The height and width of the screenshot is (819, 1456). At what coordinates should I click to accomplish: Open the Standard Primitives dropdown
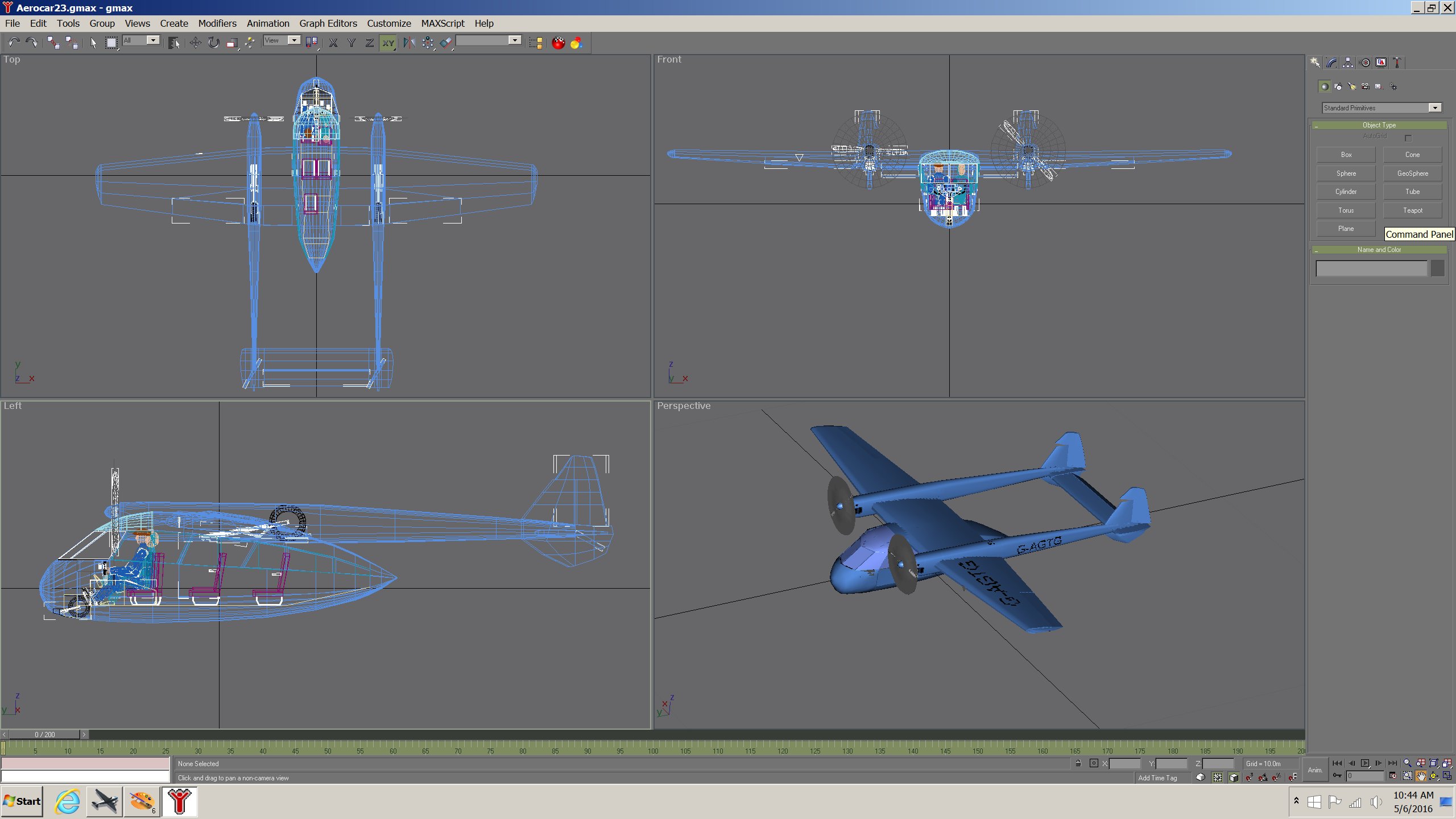pyautogui.click(x=1435, y=108)
